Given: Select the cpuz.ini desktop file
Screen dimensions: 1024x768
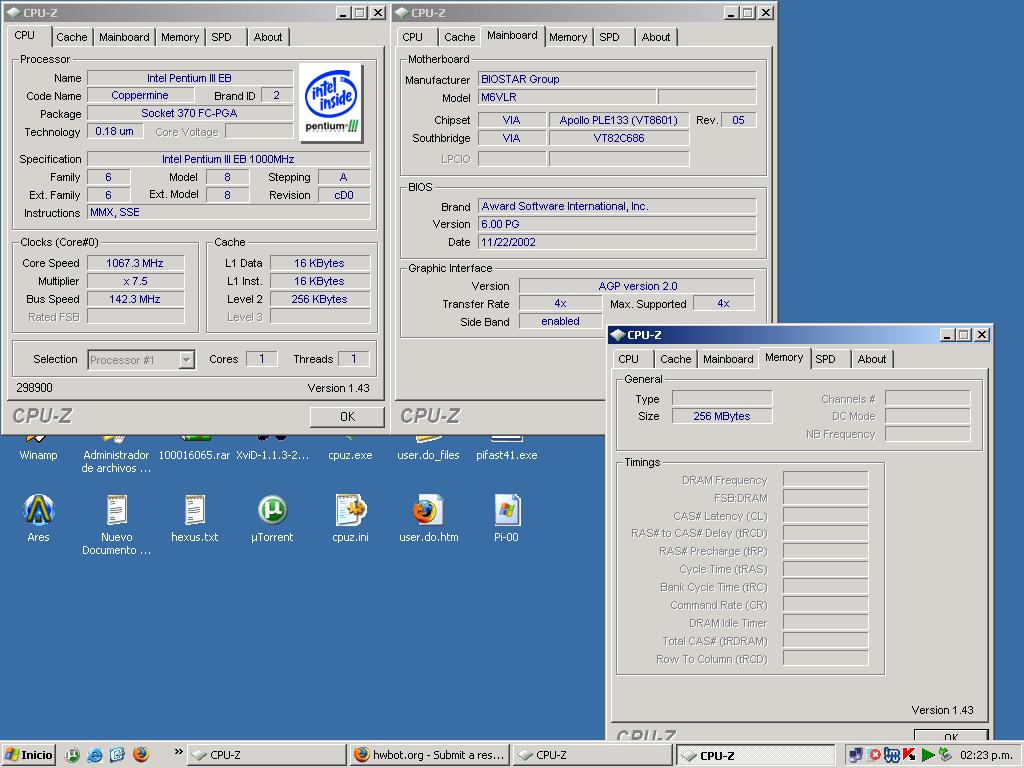Looking at the screenshot, I should click(x=351, y=519).
